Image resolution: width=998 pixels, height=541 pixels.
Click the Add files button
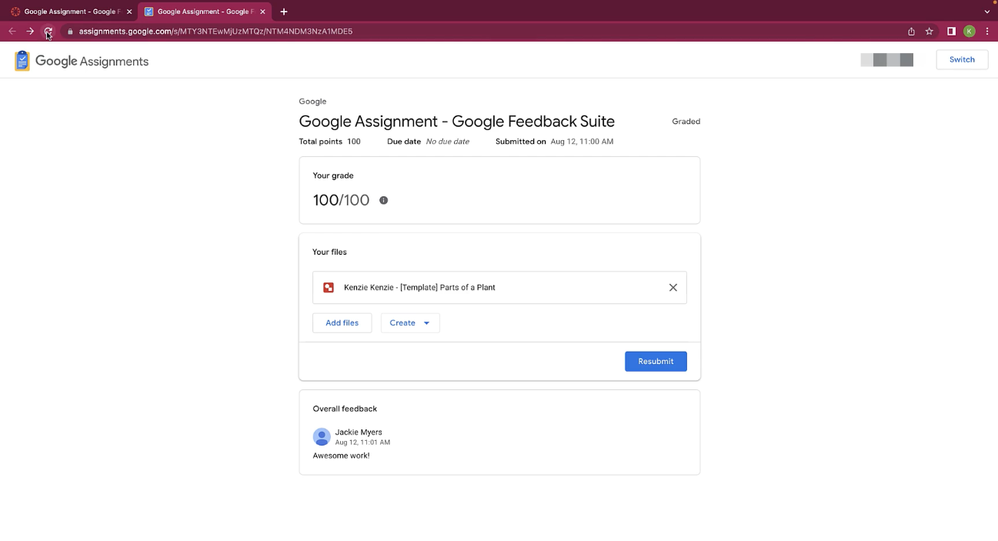pyautogui.click(x=342, y=323)
